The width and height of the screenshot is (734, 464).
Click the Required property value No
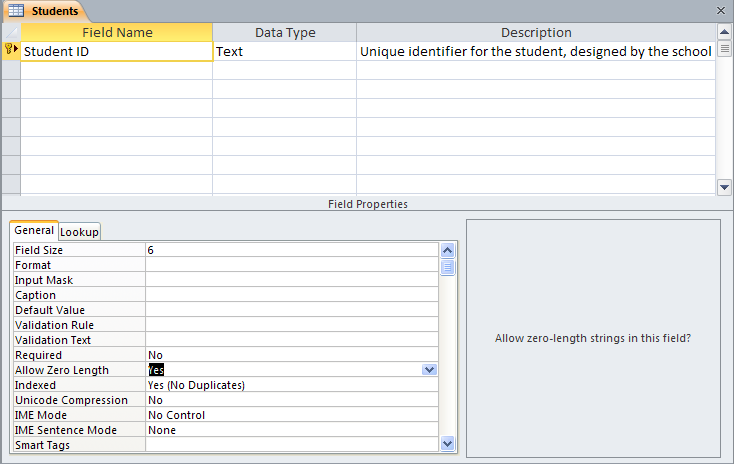coord(292,355)
